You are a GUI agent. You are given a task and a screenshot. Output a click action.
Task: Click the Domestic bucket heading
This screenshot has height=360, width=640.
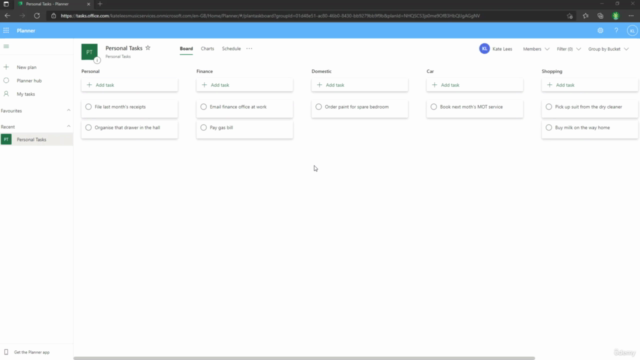321,71
